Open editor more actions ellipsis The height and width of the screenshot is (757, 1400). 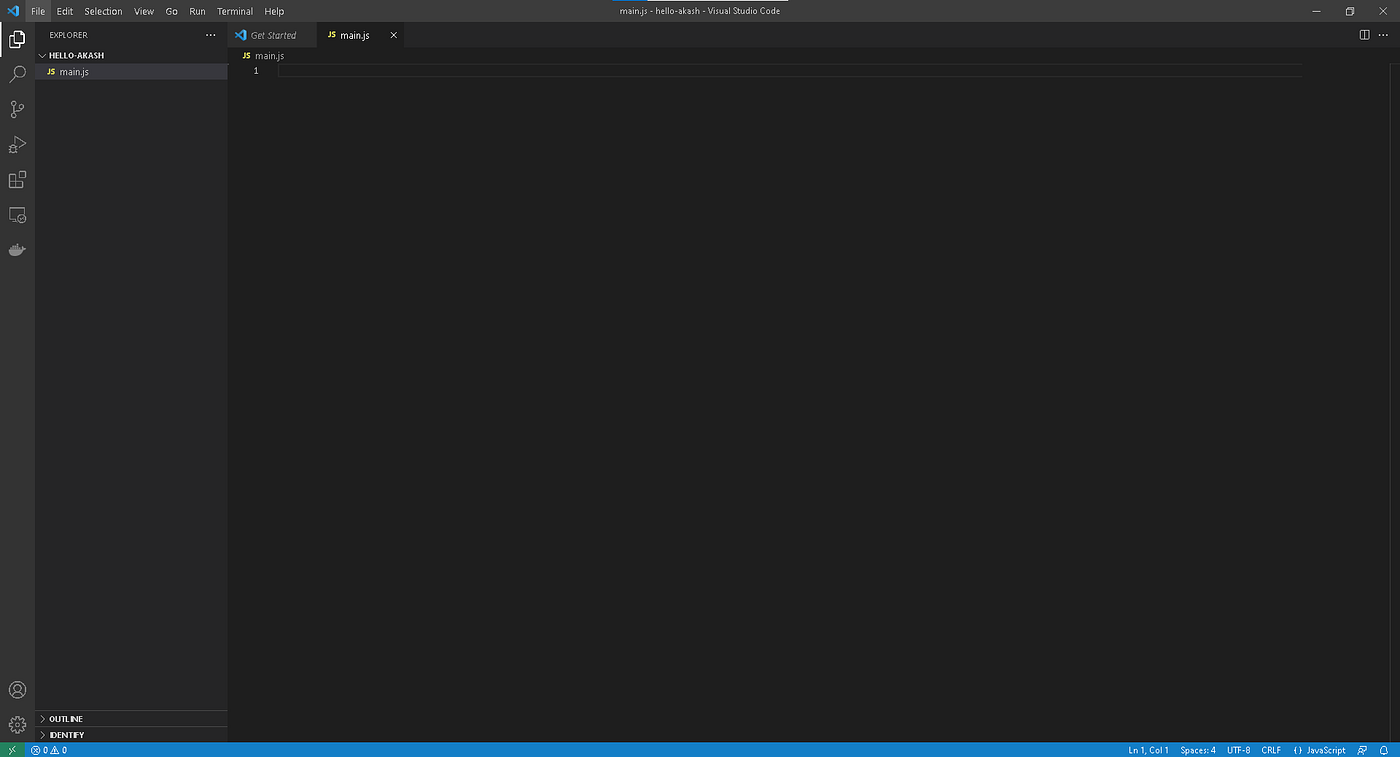click(1384, 35)
